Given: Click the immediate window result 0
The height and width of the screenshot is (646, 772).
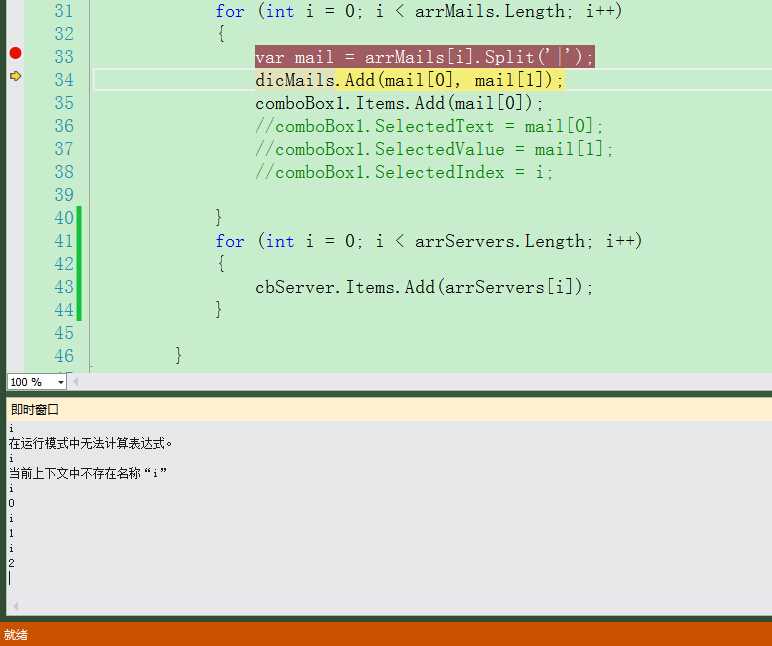Looking at the screenshot, I should pos(11,503).
